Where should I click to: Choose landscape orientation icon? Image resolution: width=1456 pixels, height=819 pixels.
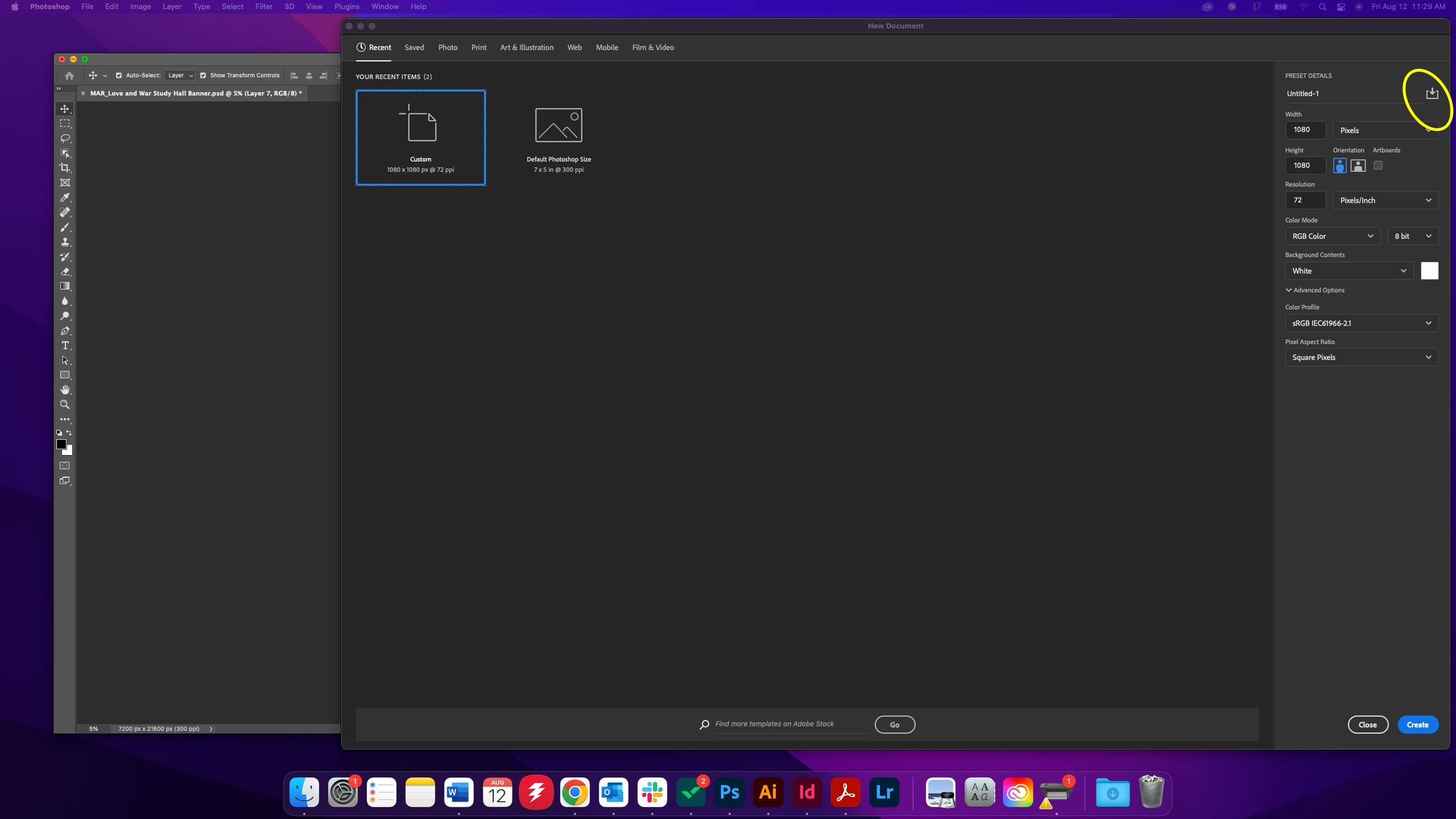coord(1358,166)
